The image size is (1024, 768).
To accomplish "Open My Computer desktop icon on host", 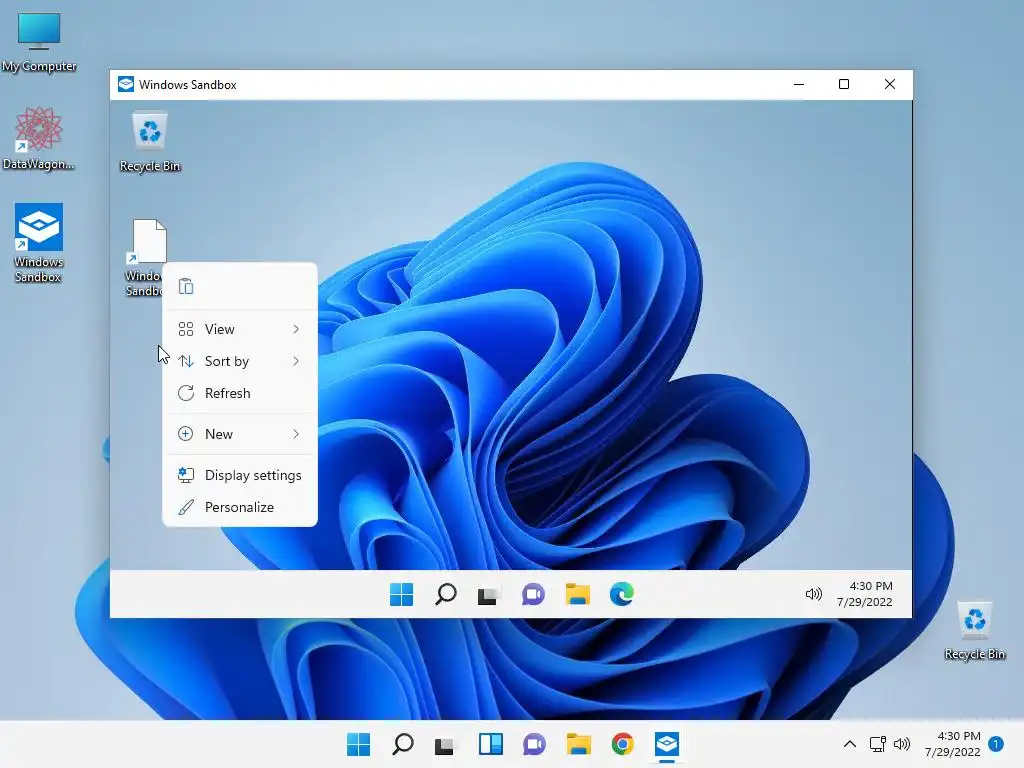I will 39,42.
